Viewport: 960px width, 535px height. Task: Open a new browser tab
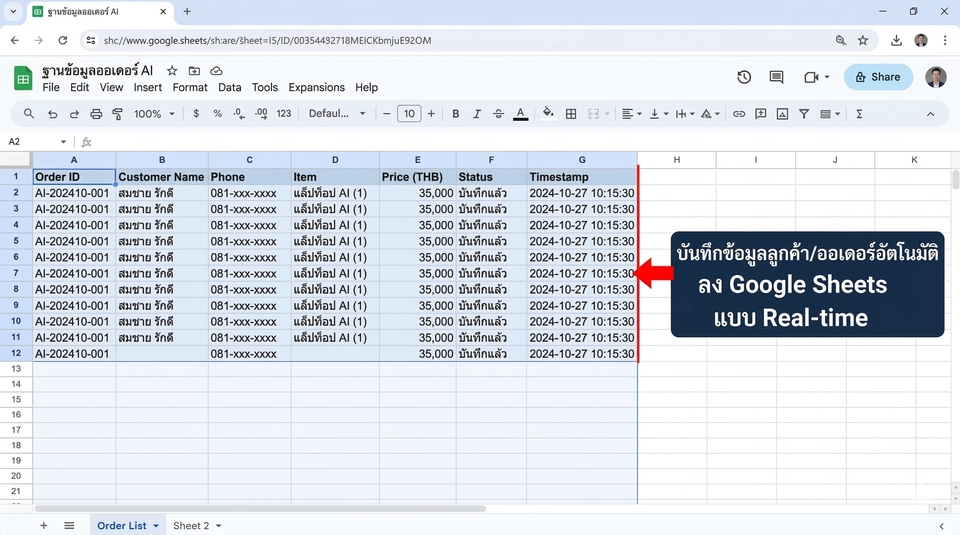click(187, 11)
